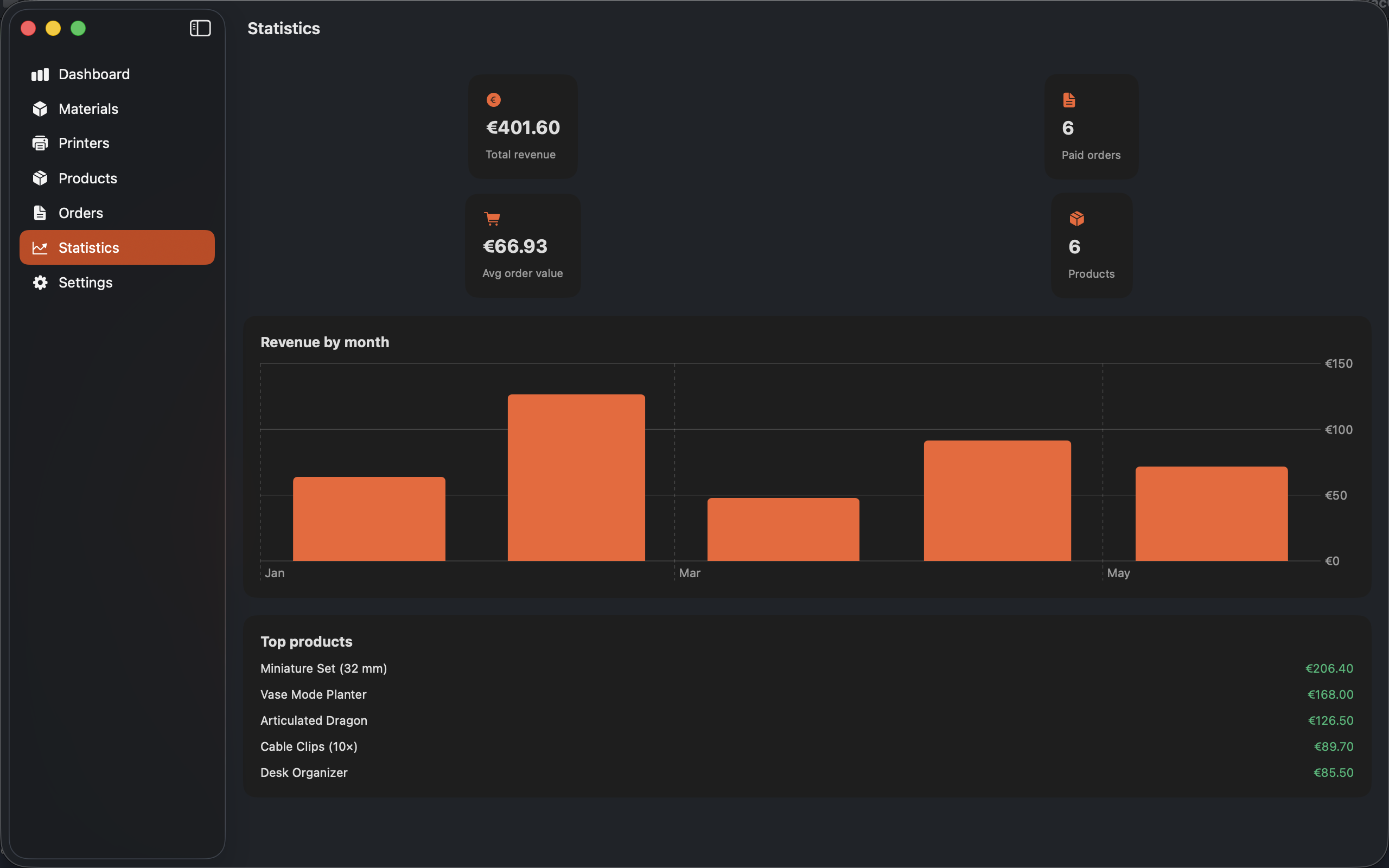Click the €126.50 product revenue
Image resolution: width=1389 pixels, height=868 pixels.
[x=1330, y=720]
